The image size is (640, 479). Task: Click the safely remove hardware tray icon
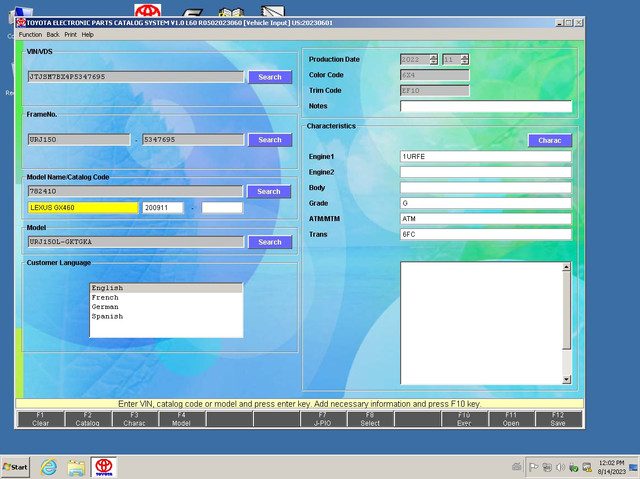click(x=573, y=467)
